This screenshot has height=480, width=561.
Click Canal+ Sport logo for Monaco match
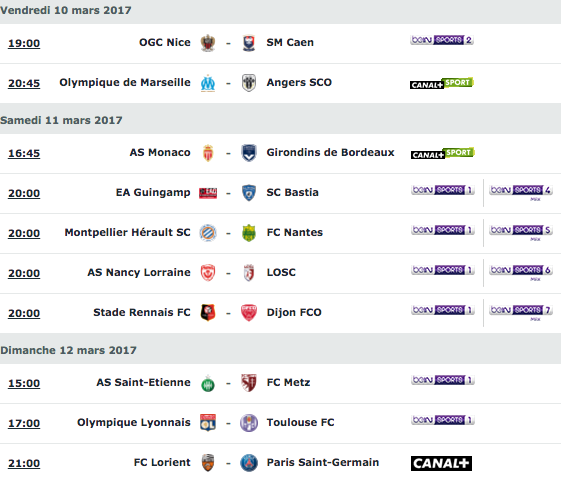(x=443, y=153)
